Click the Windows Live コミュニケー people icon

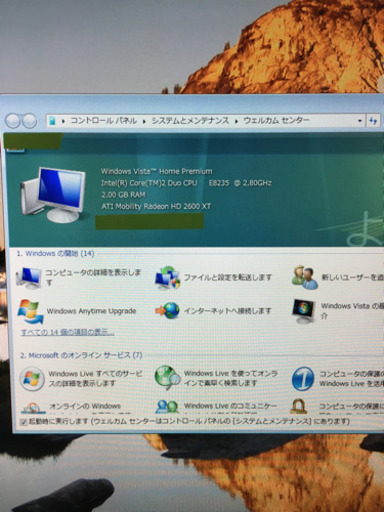point(167,406)
